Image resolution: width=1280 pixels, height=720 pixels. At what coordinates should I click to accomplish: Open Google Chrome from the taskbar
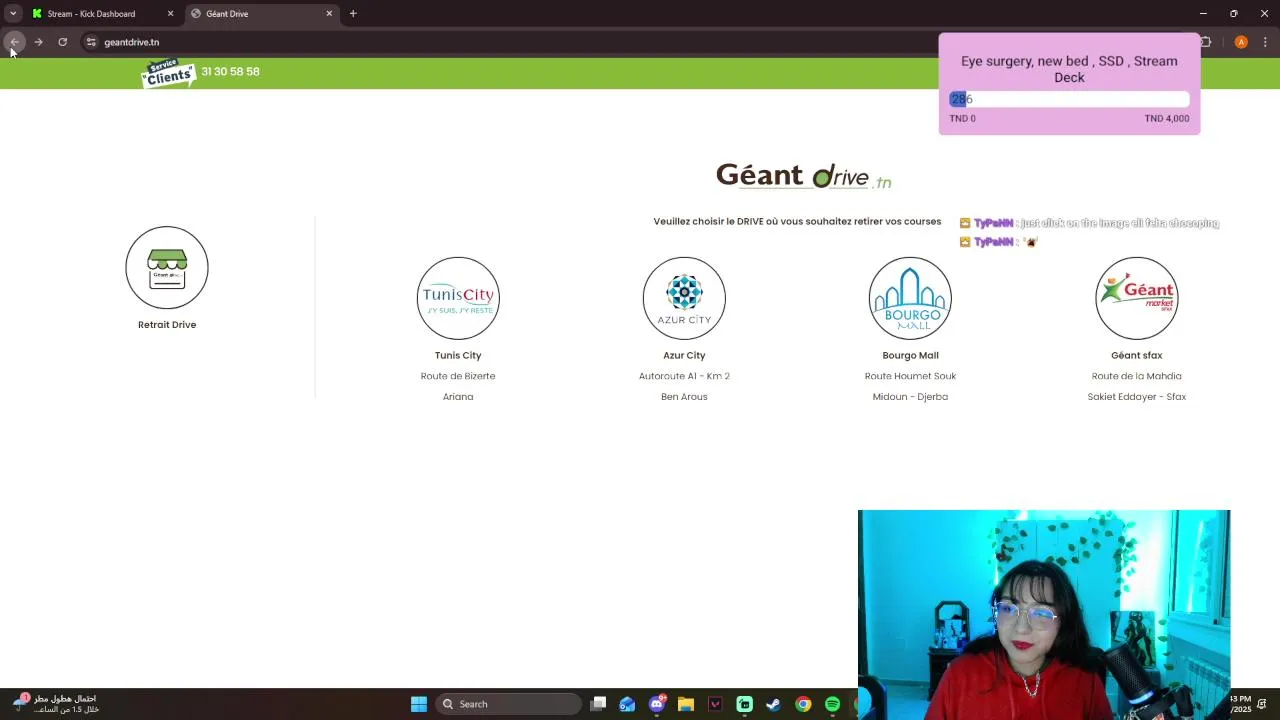803,704
